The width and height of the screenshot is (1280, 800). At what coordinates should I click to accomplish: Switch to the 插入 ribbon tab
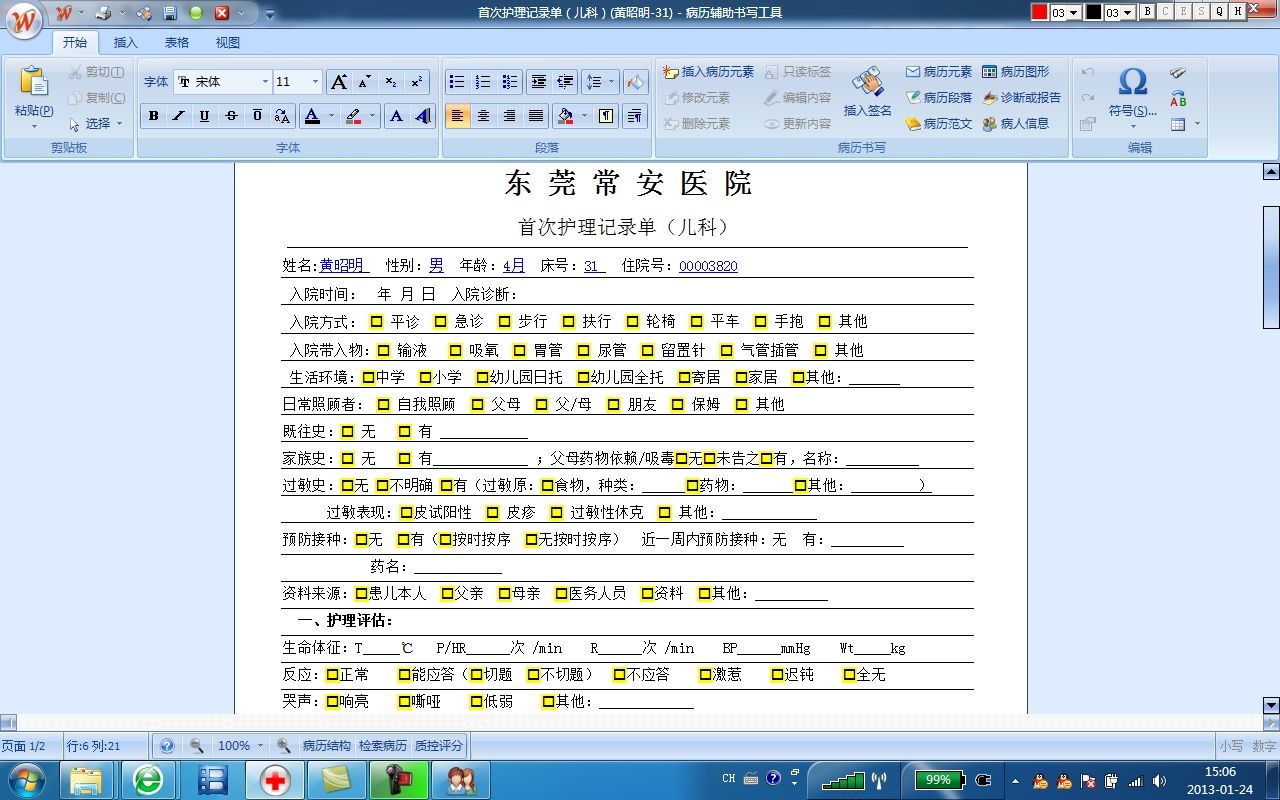(x=126, y=43)
